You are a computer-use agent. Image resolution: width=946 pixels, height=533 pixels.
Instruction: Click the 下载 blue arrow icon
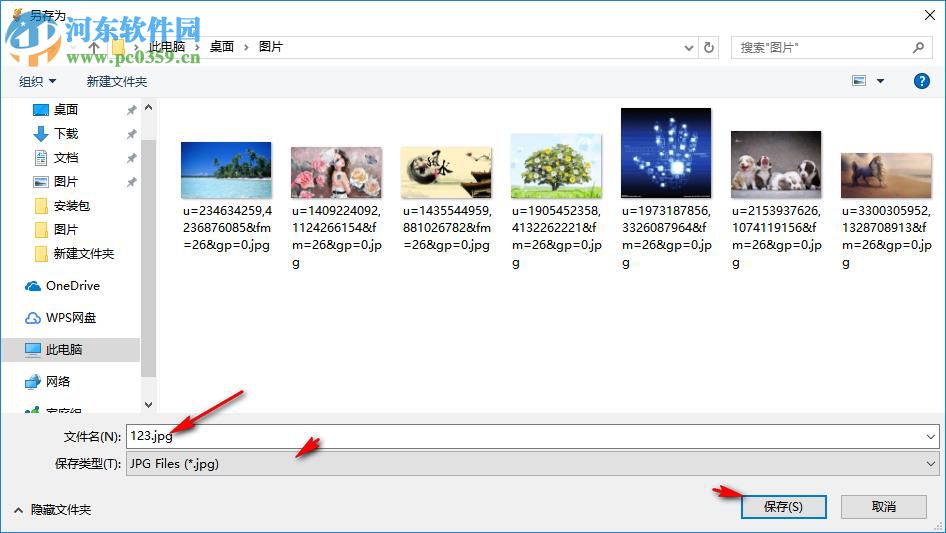coord(40,133)
